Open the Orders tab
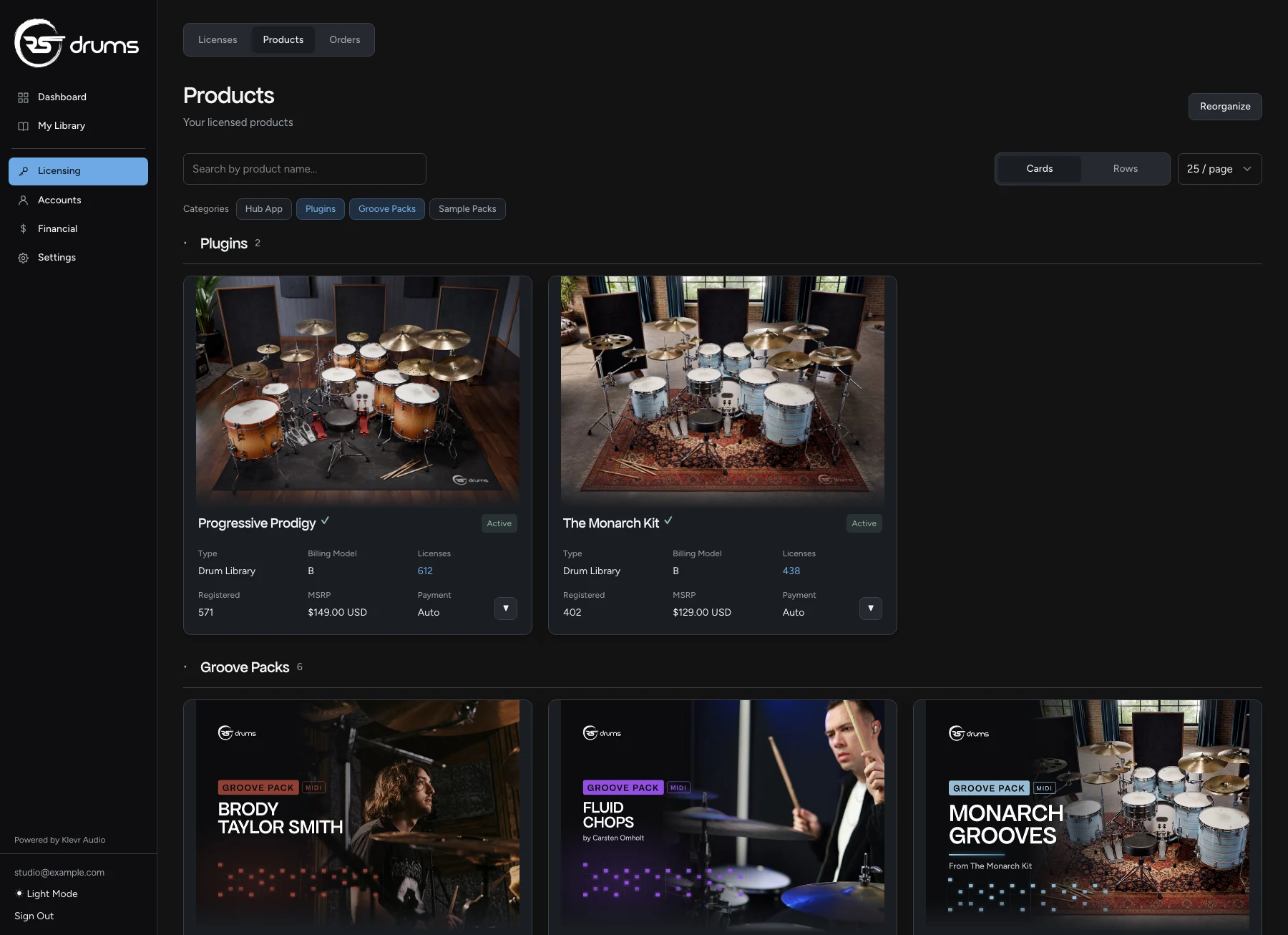Viewport: 1288px width, 935px height. pos(345,40)
